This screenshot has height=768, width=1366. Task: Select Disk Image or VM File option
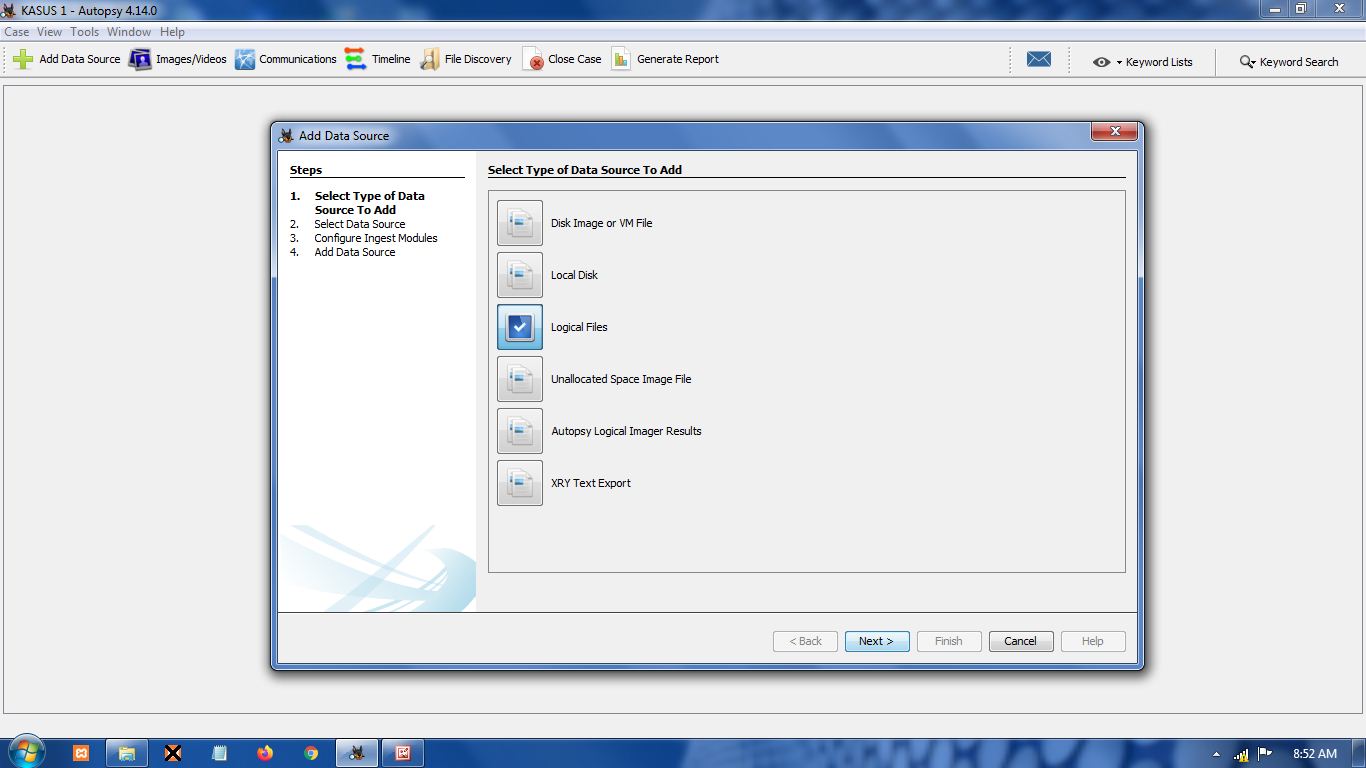click(x=520, y=223)
